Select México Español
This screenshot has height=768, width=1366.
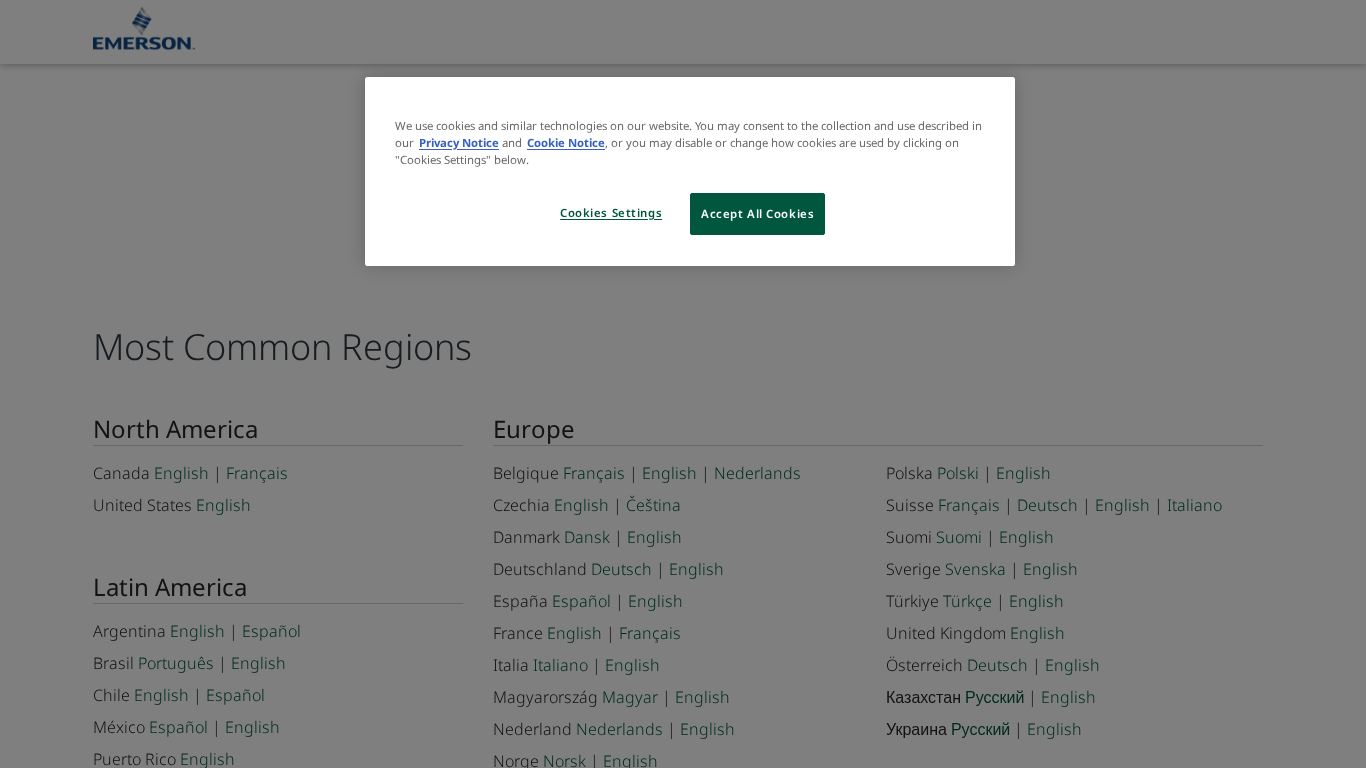(x=178, y=727)
